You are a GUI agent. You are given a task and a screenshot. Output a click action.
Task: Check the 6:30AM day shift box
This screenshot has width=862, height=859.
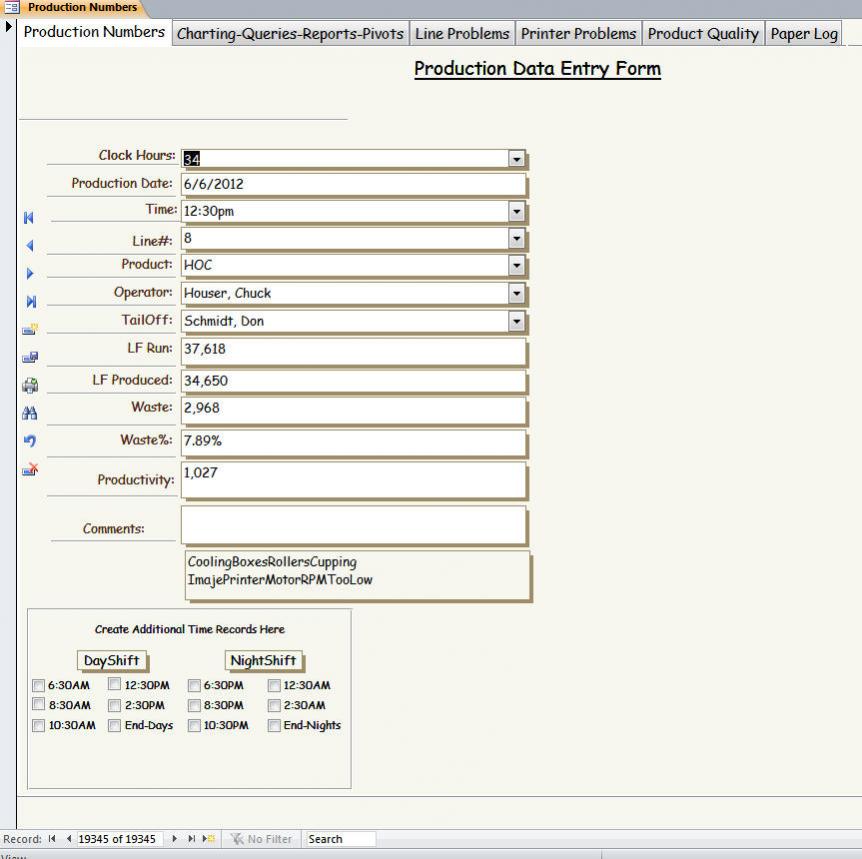pos(38,685)
